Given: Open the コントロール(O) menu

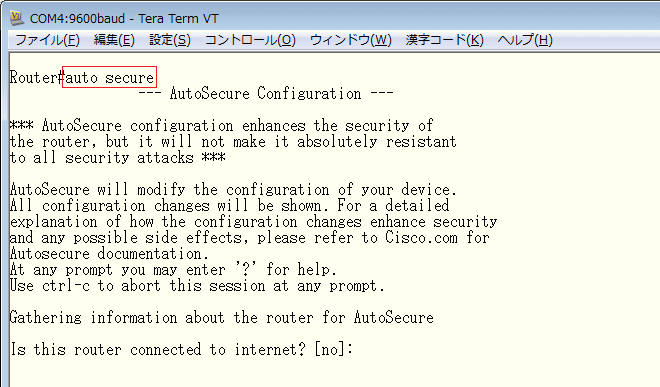Looking at the screenshot, I should (x=250, y=40).
